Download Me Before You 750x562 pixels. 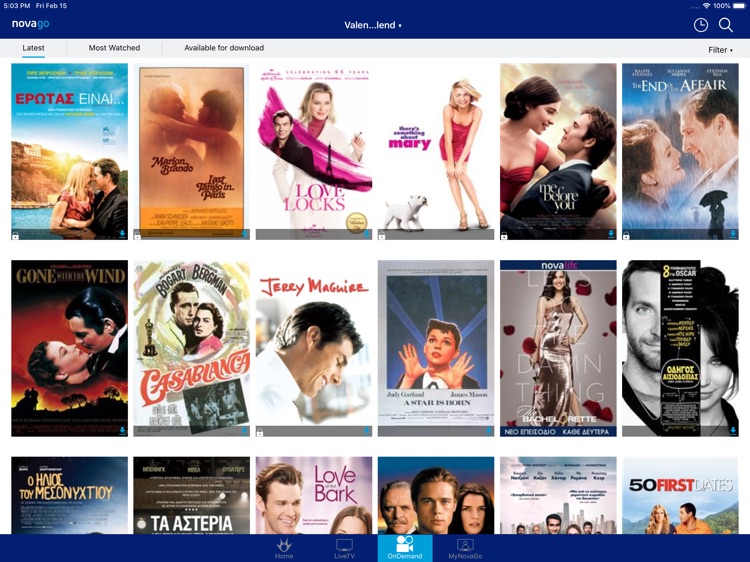pos(611,234)
